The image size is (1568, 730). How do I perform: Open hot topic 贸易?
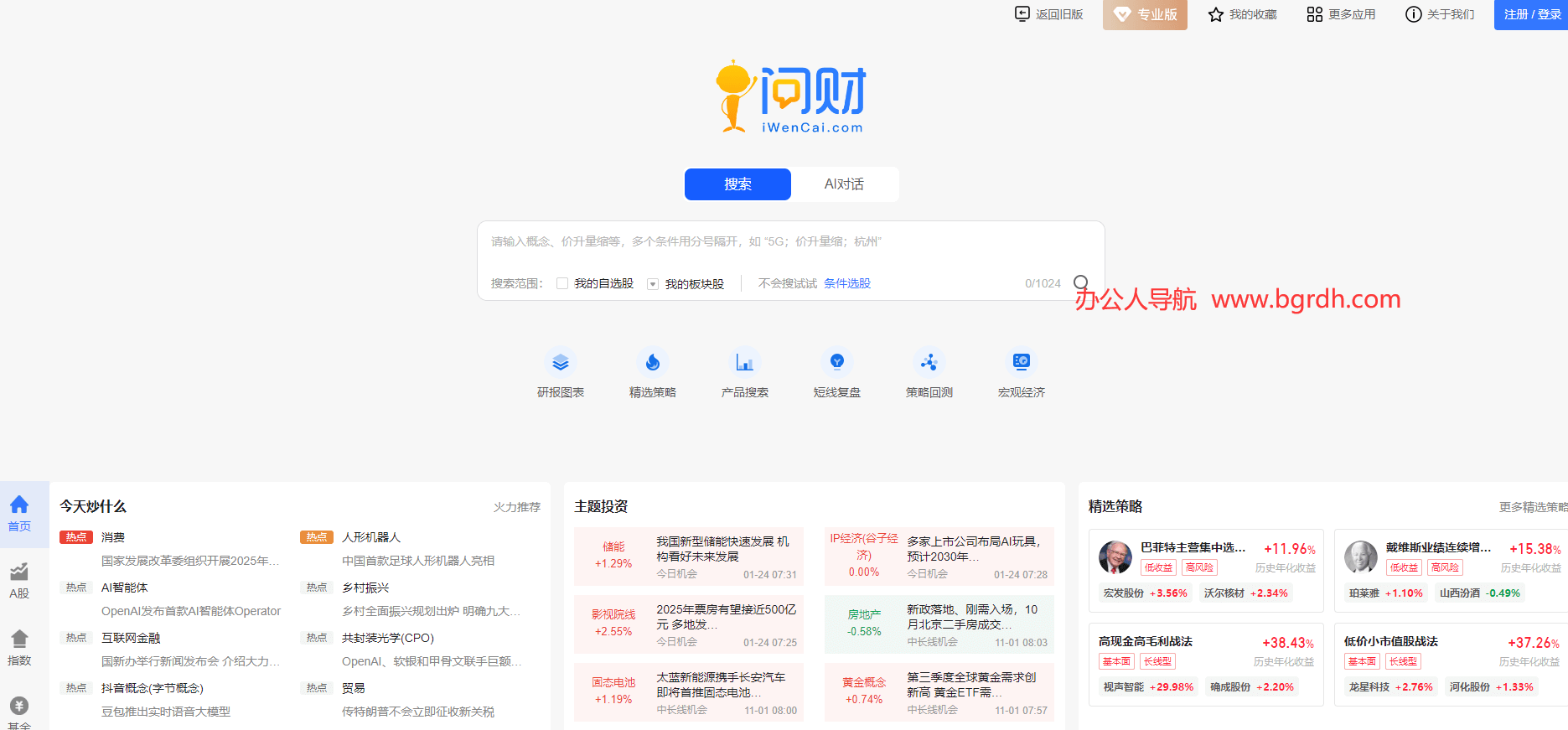(x=354, y=688)
